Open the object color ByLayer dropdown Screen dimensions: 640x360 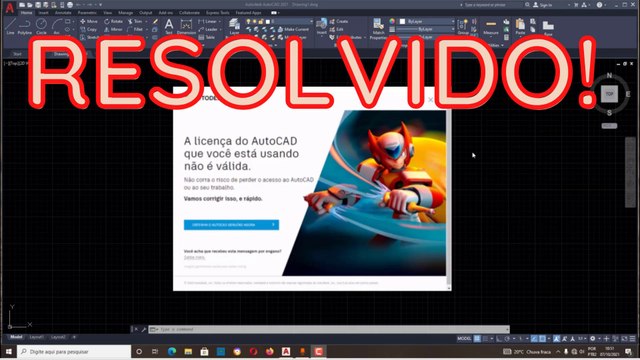point(427,21)
